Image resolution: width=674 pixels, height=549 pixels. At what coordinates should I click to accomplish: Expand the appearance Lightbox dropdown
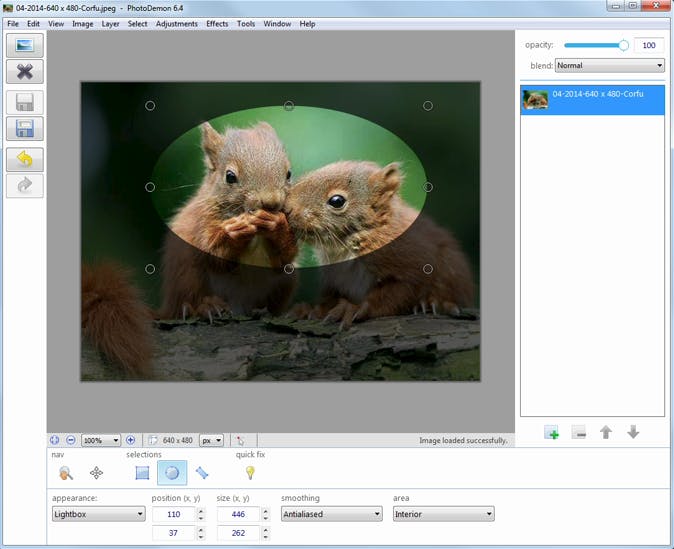(x=99, y=514)
